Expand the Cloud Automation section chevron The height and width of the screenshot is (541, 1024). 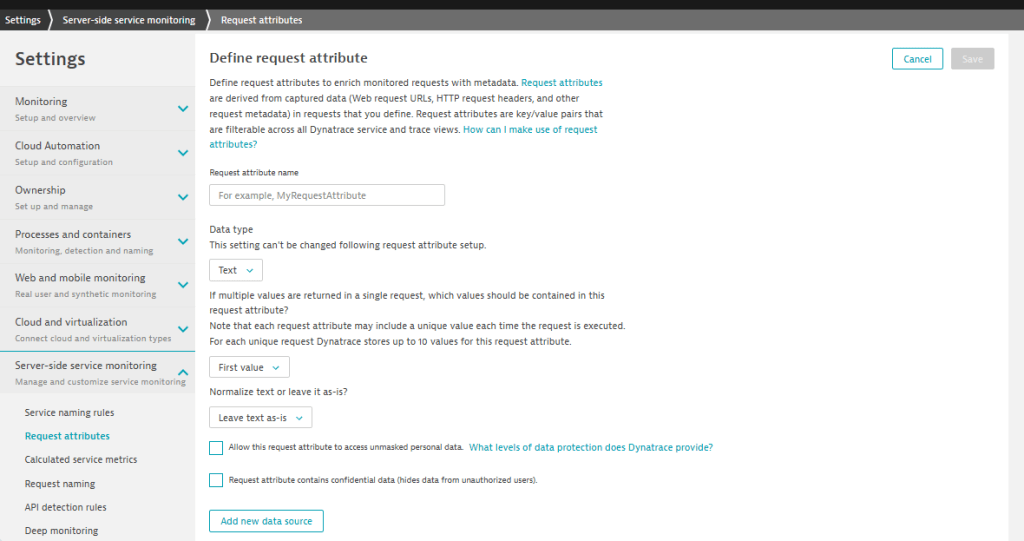(183, 153)
